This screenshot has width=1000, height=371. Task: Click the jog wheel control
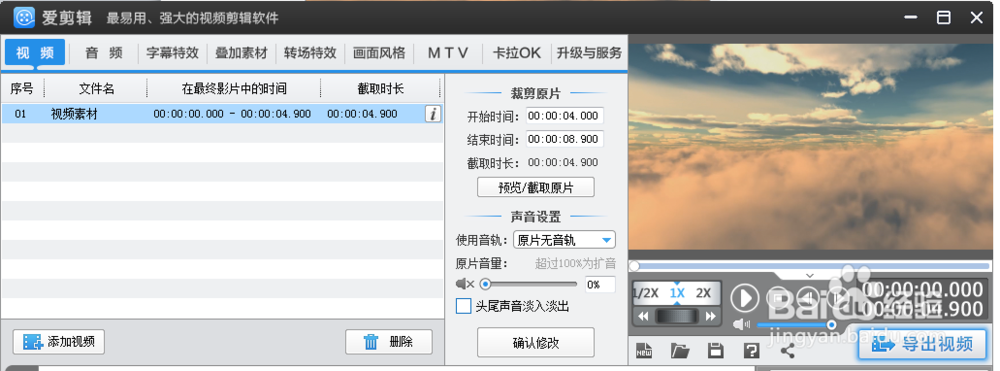[677, 316]
